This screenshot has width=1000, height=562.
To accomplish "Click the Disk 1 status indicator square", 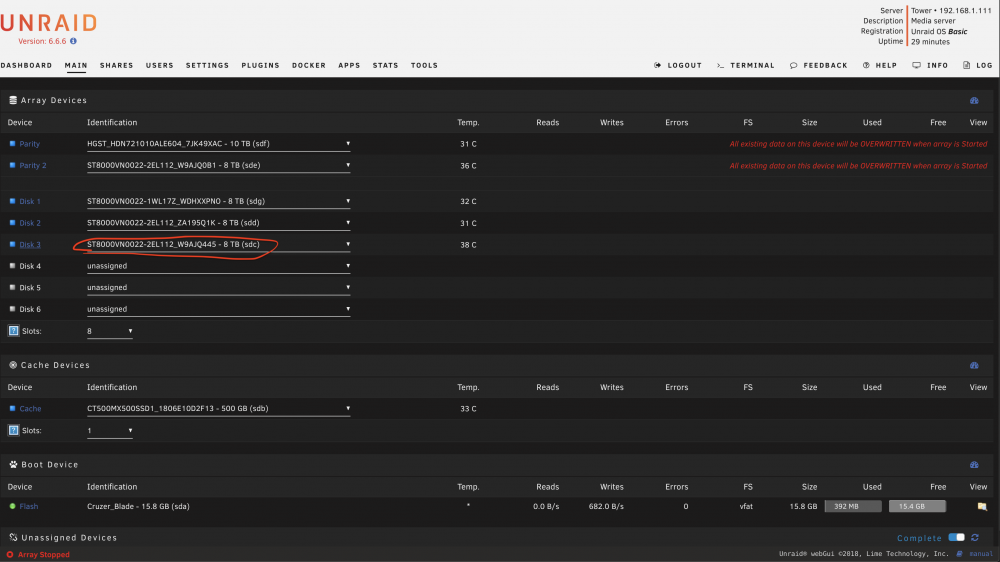I will [12, 201].
